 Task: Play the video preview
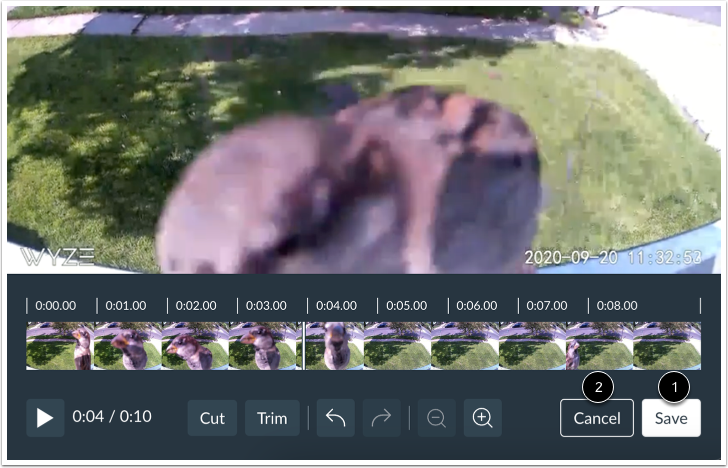click(x=45, y=417)
